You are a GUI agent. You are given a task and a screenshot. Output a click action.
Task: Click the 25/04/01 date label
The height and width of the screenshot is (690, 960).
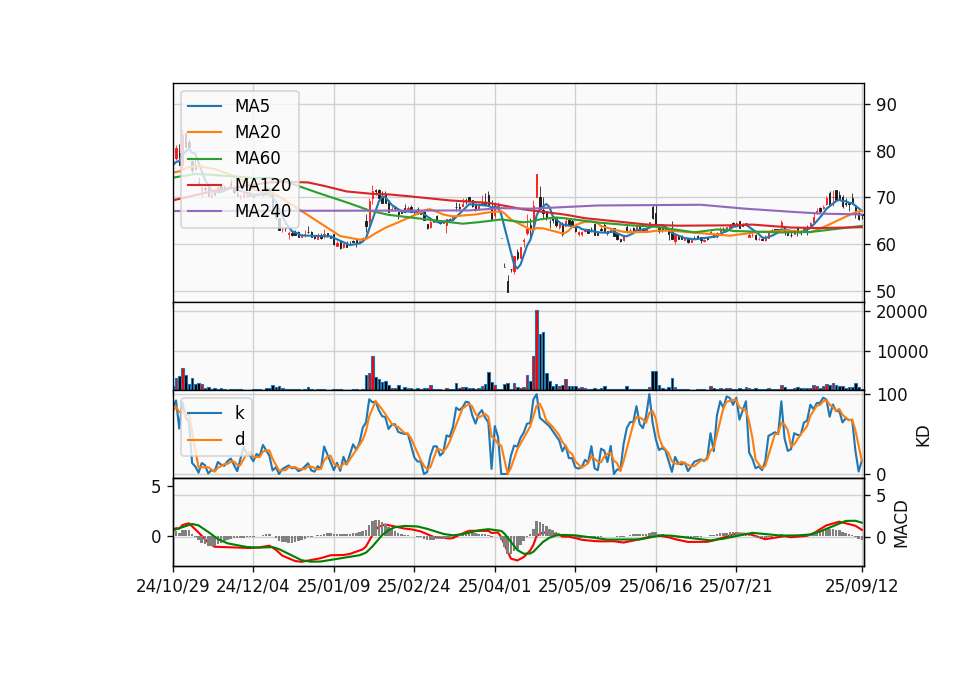tap(495, 586)
